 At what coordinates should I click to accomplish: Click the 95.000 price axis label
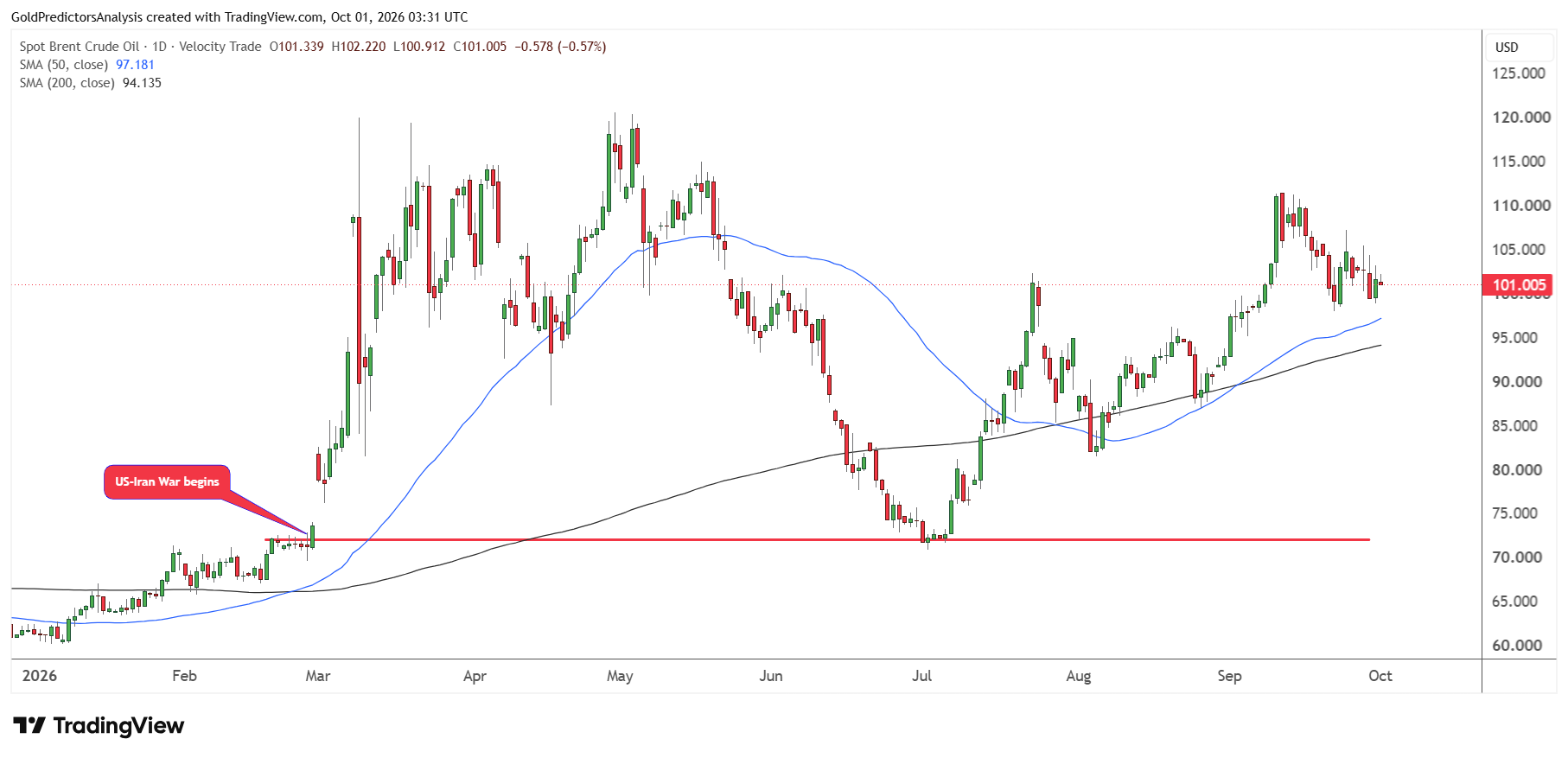tap(1515, 338)
